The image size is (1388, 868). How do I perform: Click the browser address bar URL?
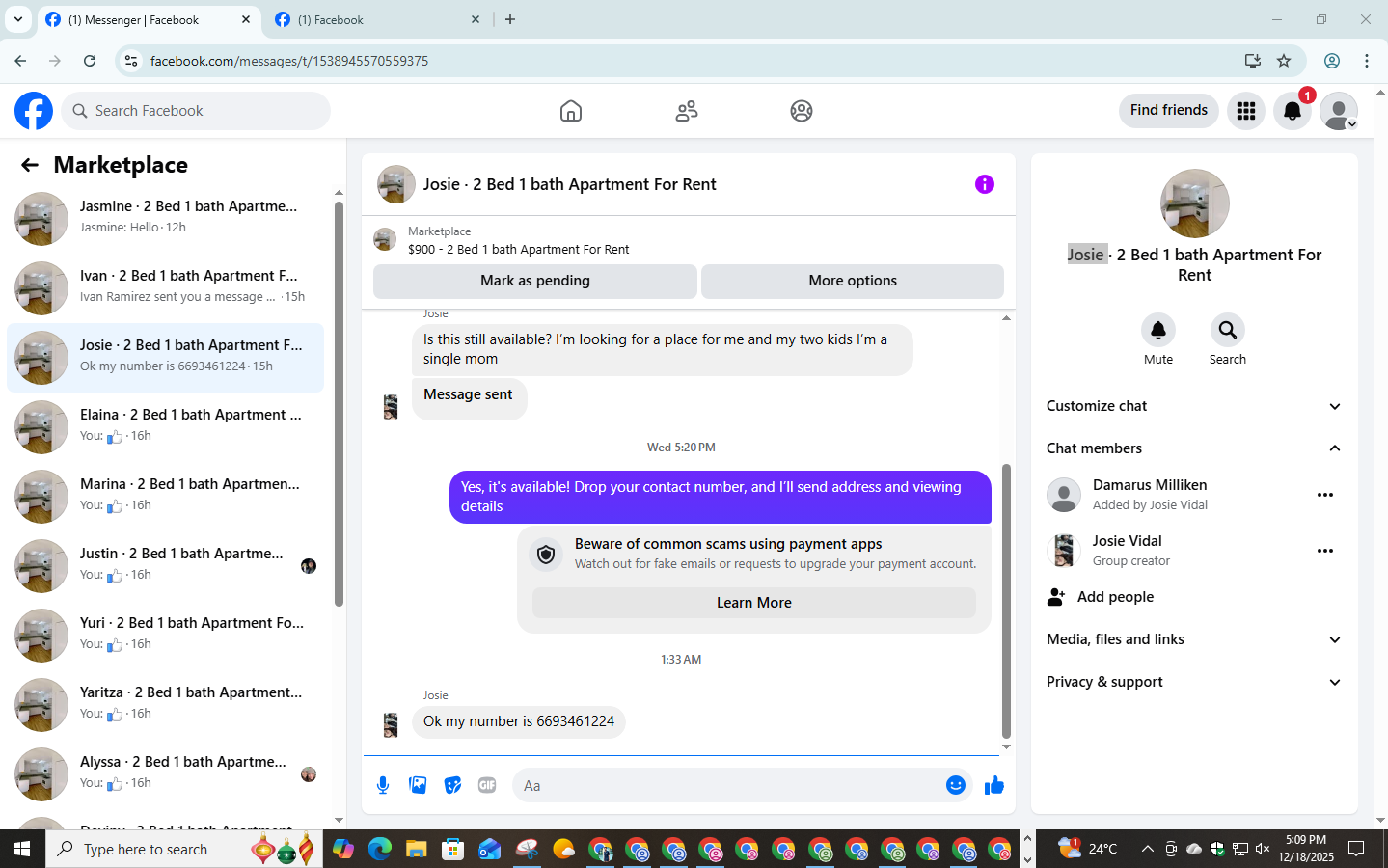pos(289,61)
